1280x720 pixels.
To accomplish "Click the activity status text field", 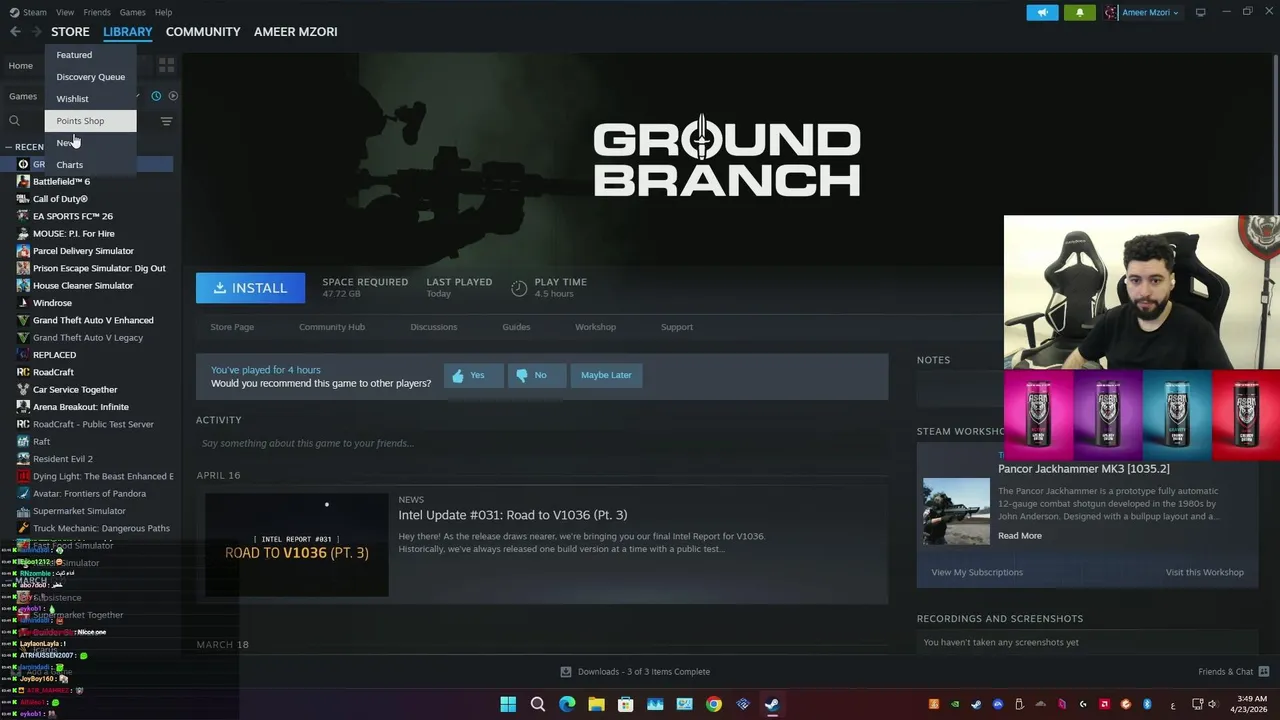I will (541, 443).
